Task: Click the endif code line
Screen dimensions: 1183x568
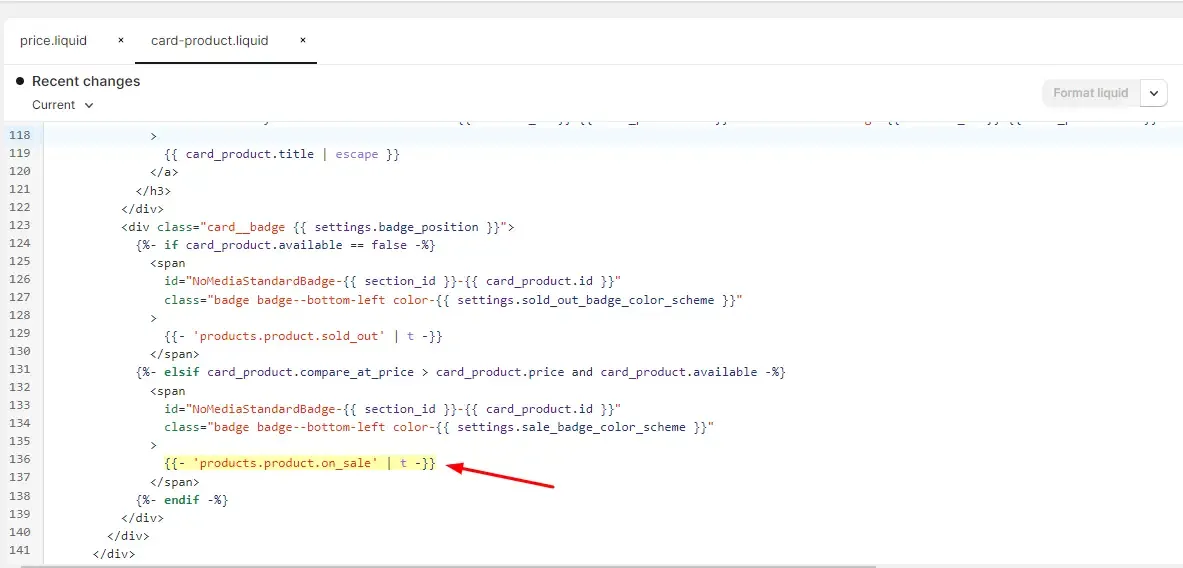Action: 182,499
